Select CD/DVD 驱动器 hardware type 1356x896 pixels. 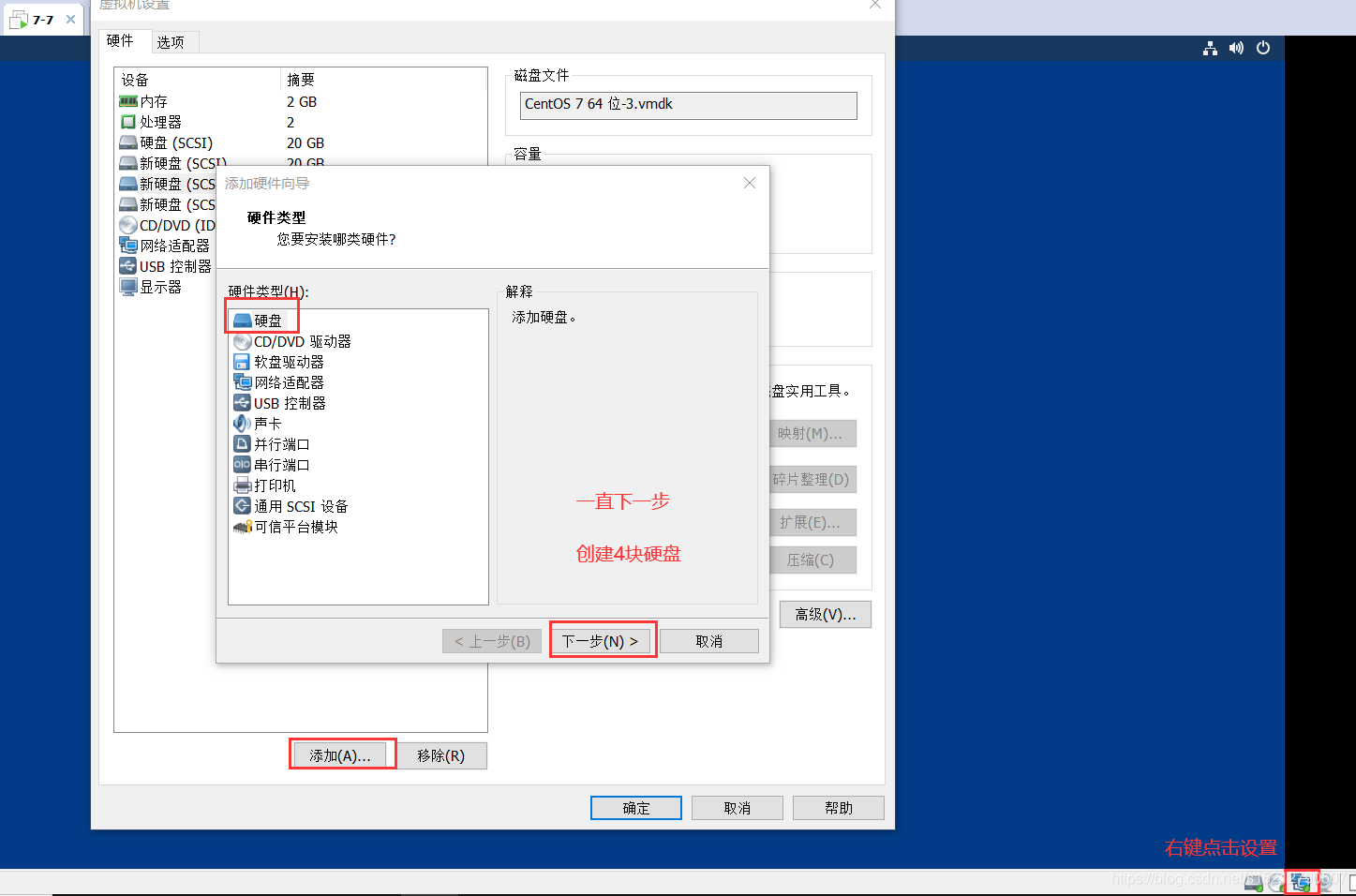pos(300,340)
